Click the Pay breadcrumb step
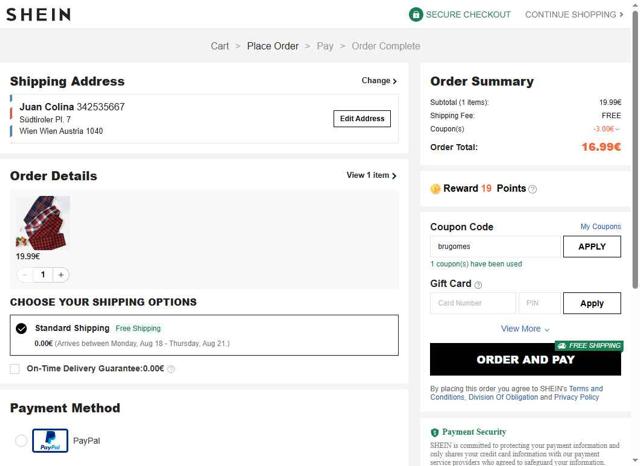640x466 pixels. [x=325, y=46]
